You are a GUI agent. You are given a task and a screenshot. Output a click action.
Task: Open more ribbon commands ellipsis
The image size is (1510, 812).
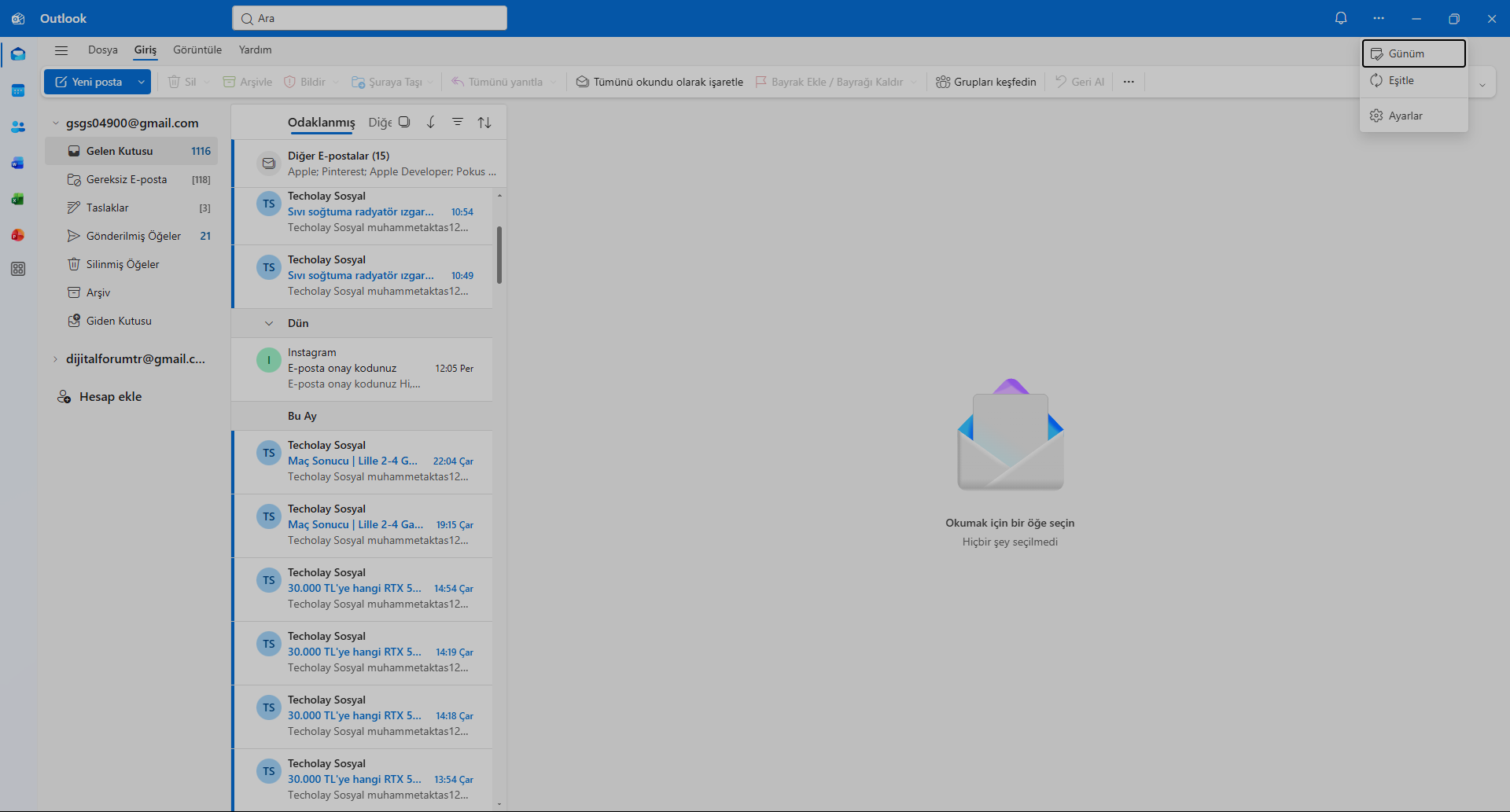(x=1129, y=82)
